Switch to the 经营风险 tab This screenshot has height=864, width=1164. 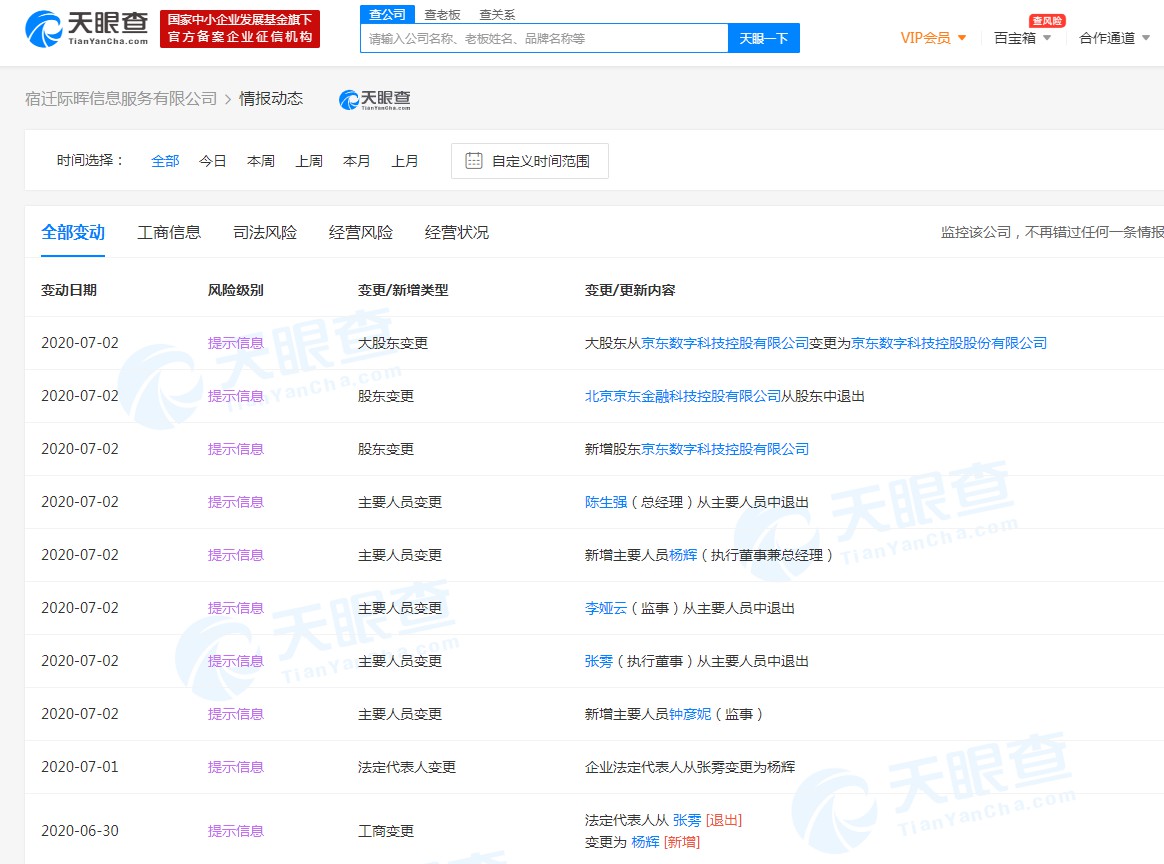[361, 232]
